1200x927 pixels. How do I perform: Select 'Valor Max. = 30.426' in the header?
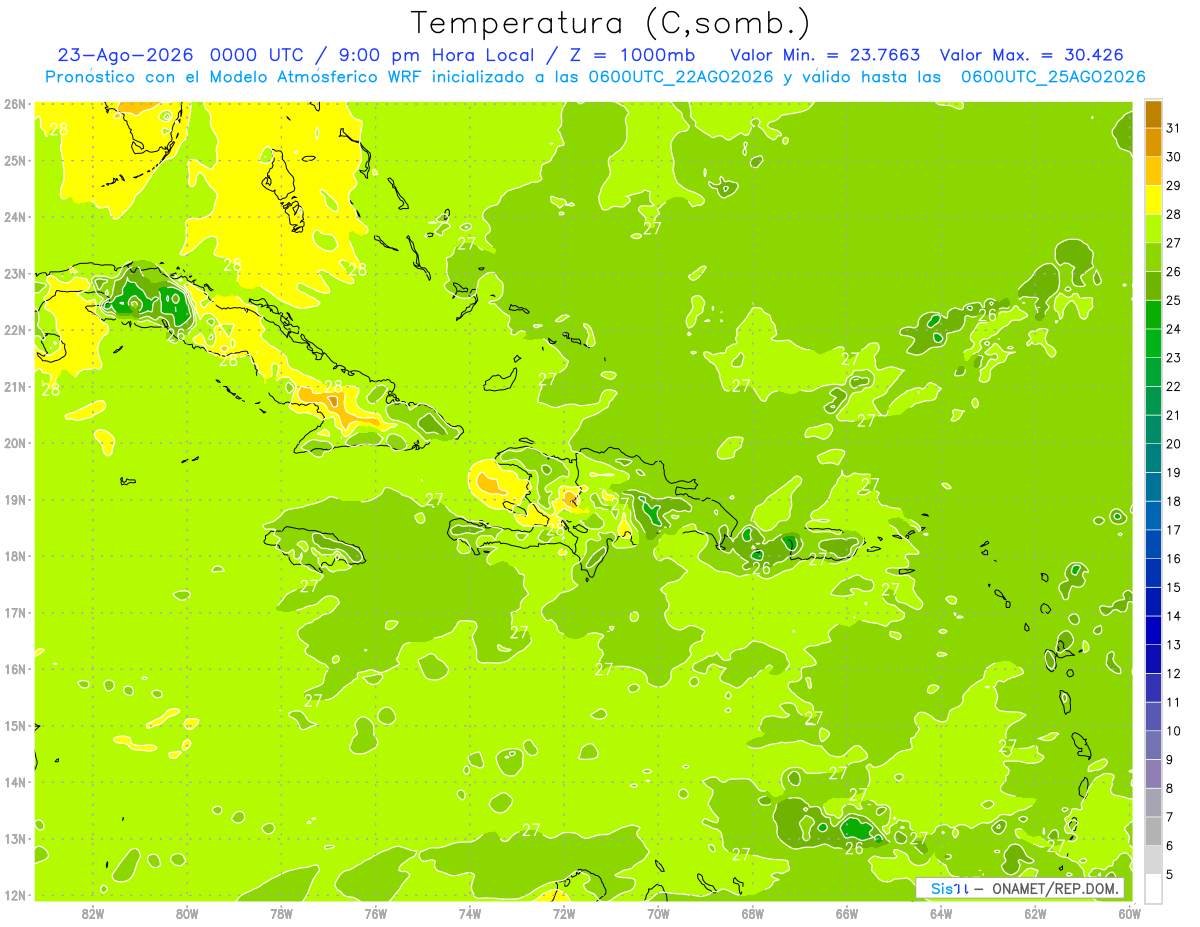click(x=1032, y=55)
